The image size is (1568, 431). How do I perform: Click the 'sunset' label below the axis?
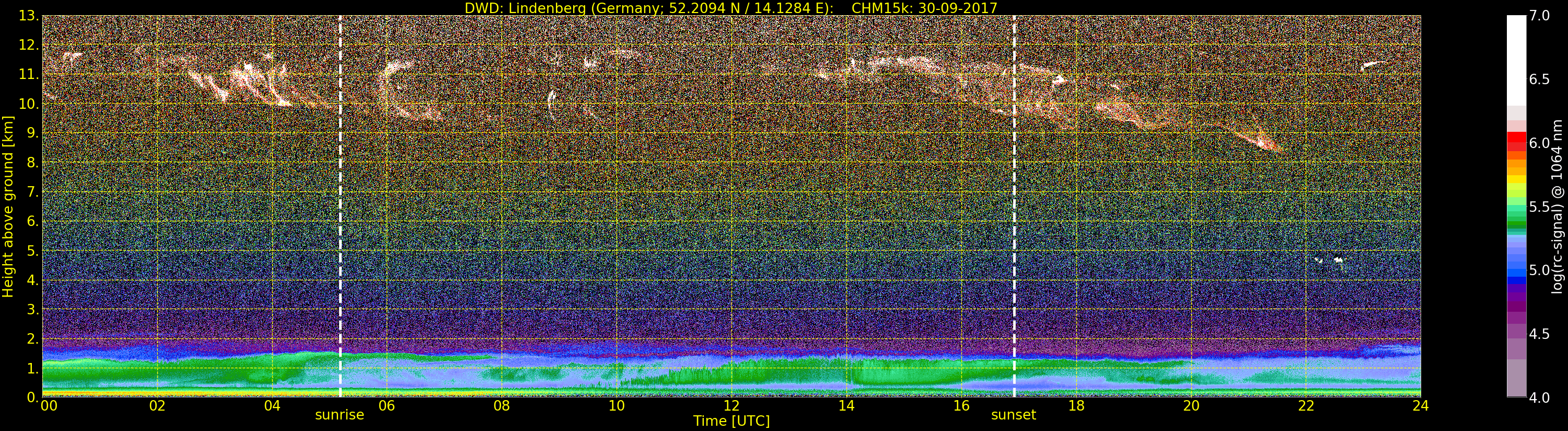point(1014,415)
